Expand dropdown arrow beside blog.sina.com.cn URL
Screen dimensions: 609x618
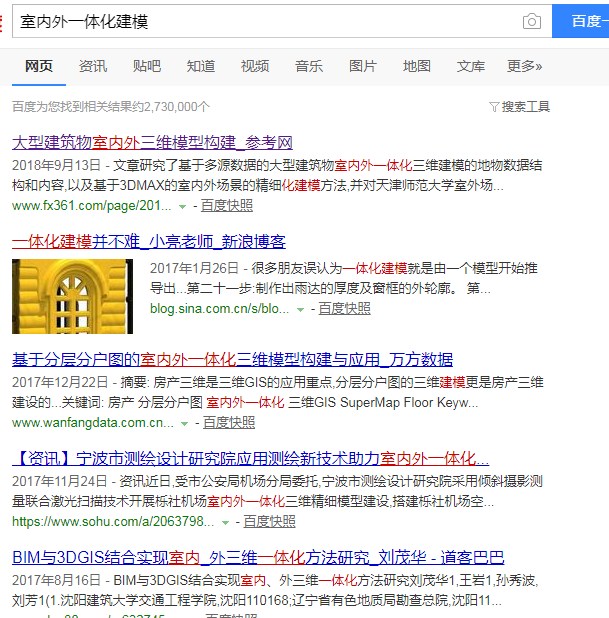(300, 309)
